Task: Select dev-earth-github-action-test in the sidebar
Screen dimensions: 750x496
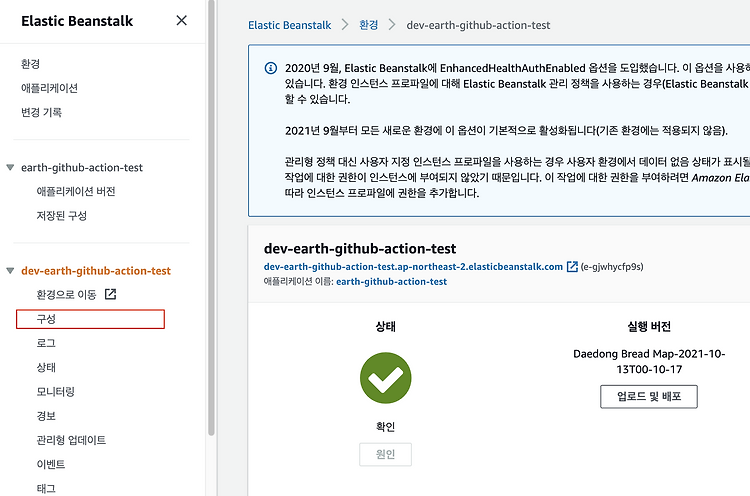Action: [96, 271]
